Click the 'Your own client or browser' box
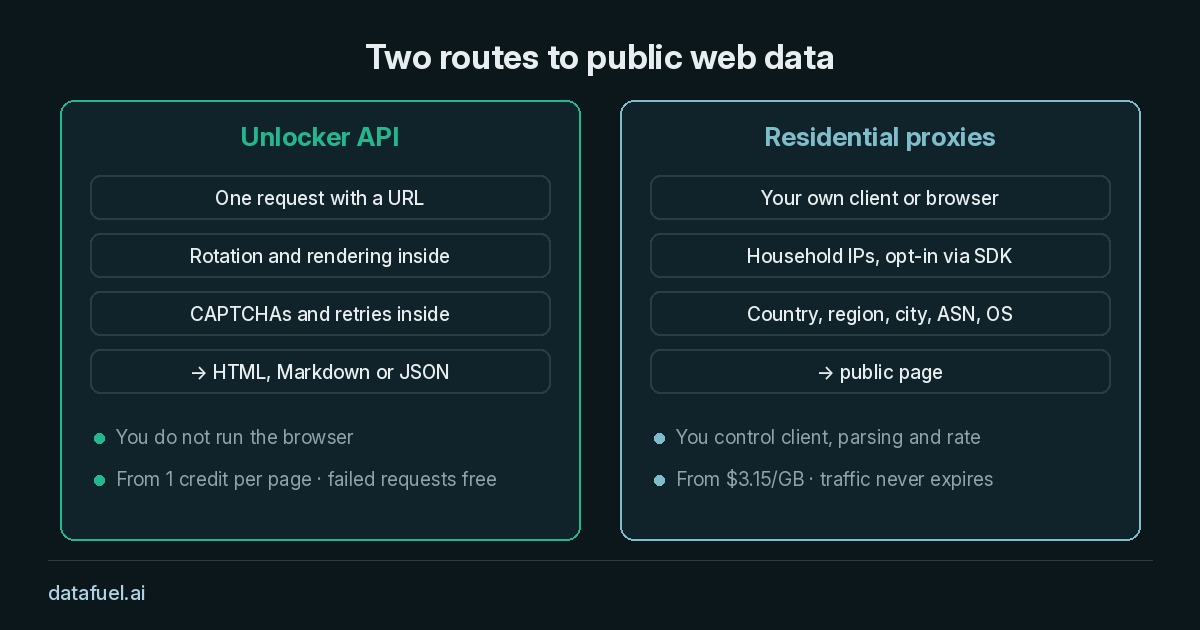 click(x=880, y=198)
